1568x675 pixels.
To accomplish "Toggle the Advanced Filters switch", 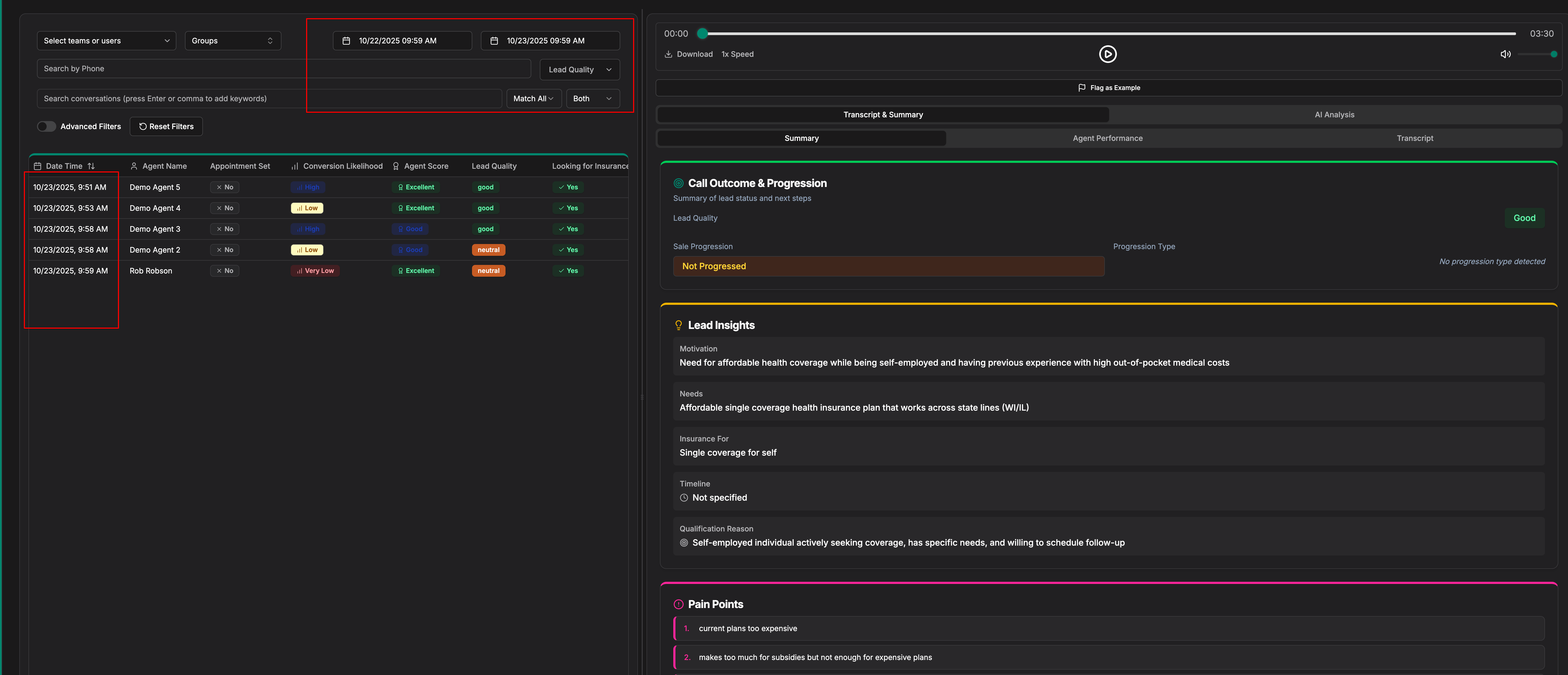I will (x=46, y=126).
